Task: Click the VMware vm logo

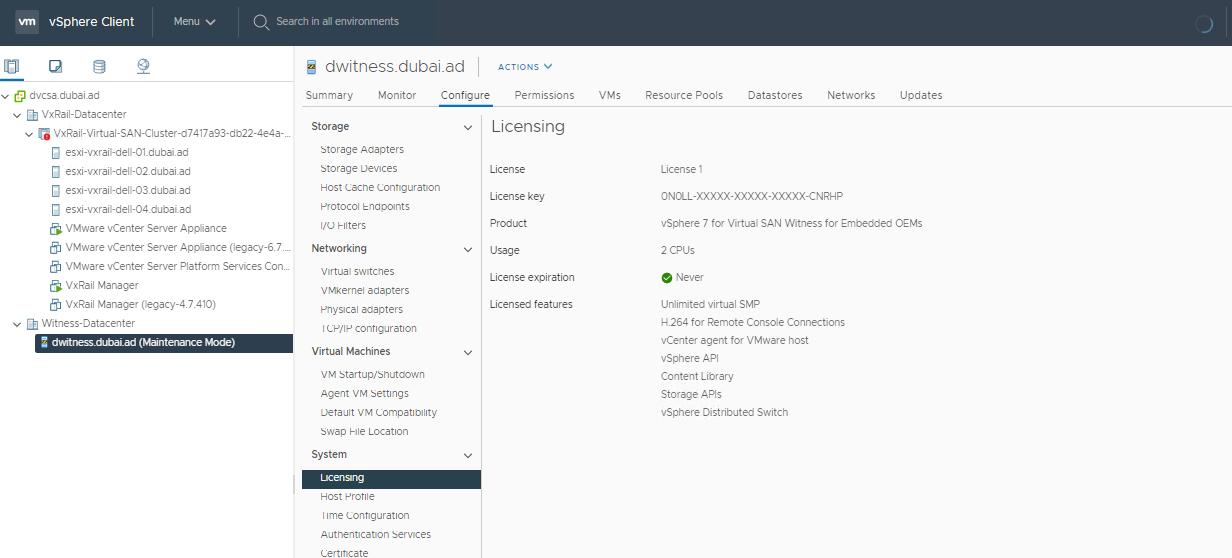Action: click(x=27, y=22)
